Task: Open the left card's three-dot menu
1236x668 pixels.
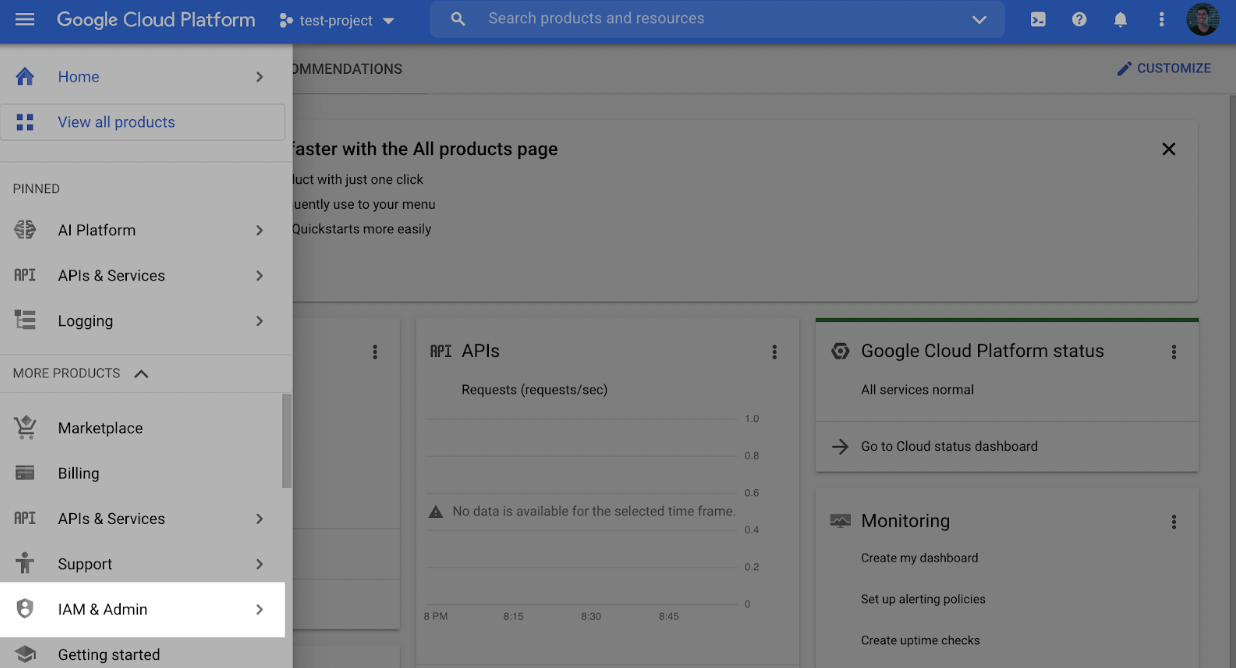Action: [x=375, y=352]
